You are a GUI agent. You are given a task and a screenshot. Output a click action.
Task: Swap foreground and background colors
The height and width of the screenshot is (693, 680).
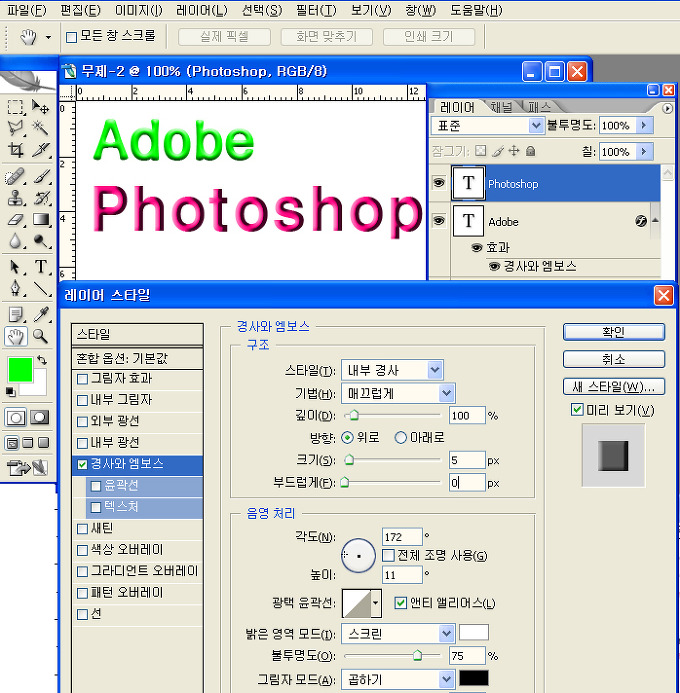tap(42, 360)
